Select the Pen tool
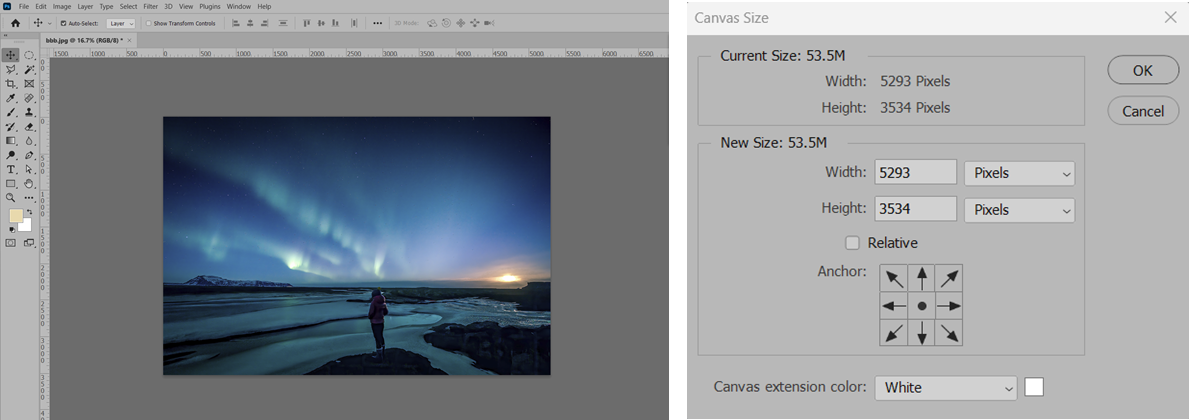Viewport: 1191px width, 420px height. (x=29, y=155)
